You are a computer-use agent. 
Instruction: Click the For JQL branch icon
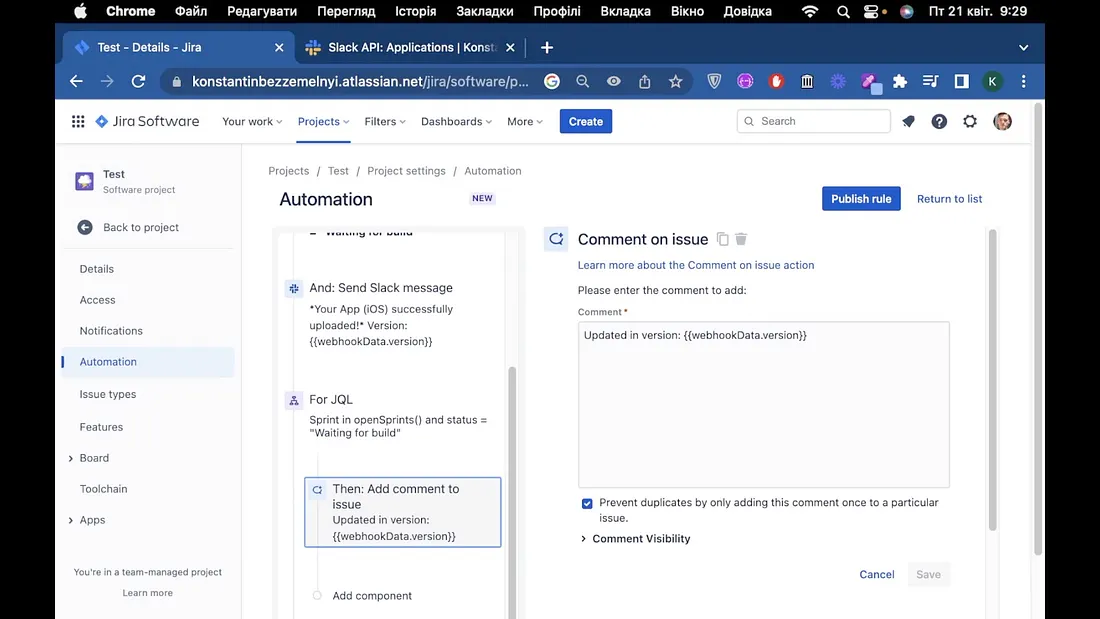point(294,400)
